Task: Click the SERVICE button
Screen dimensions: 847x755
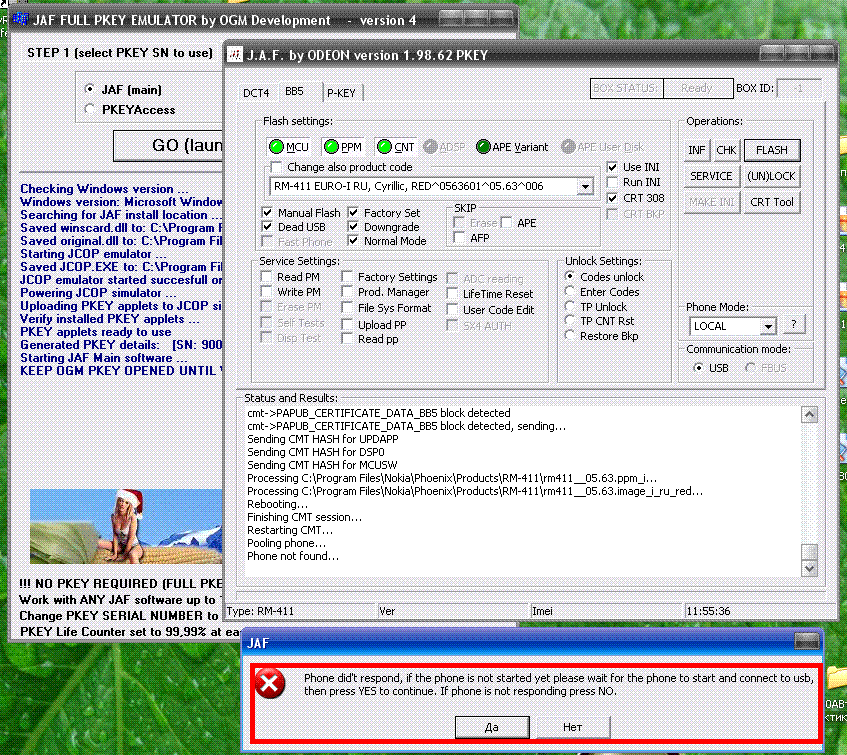Action: 711,176
